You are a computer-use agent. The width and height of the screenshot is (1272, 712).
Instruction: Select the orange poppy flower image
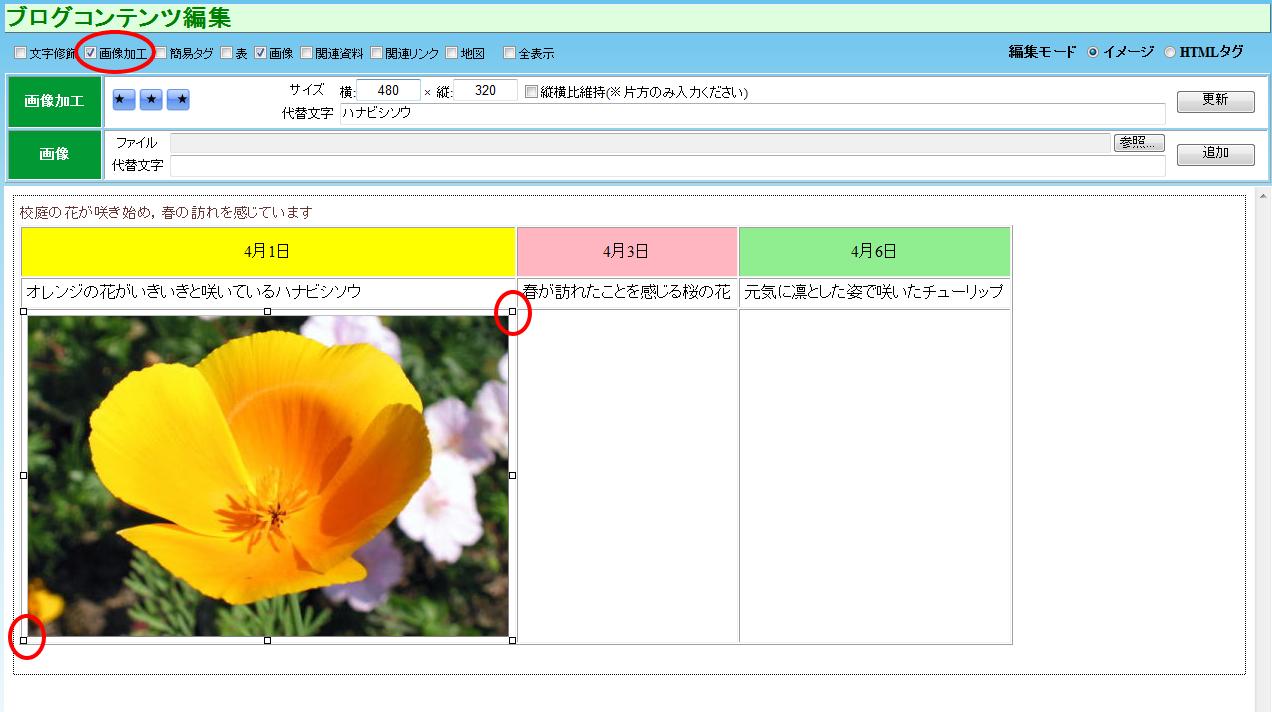tap(268, 476)
